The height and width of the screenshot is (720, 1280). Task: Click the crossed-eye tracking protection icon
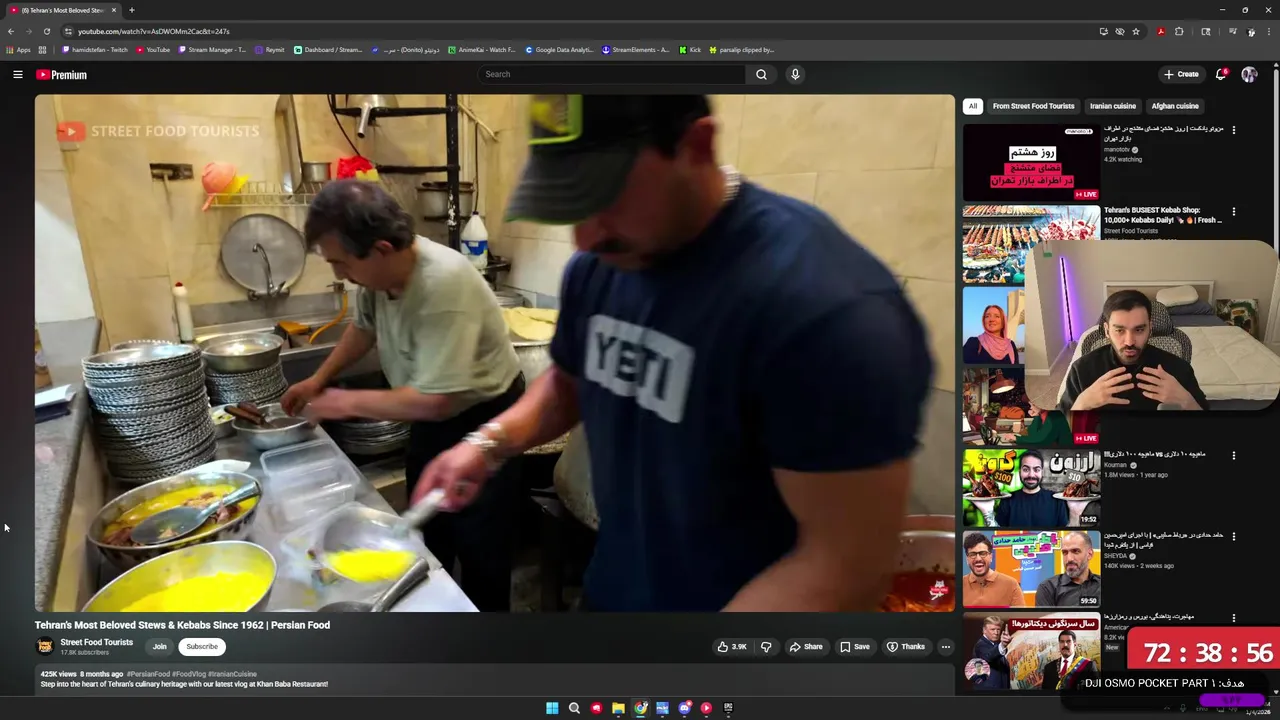pyautogui.click(x=1120, y=31)
